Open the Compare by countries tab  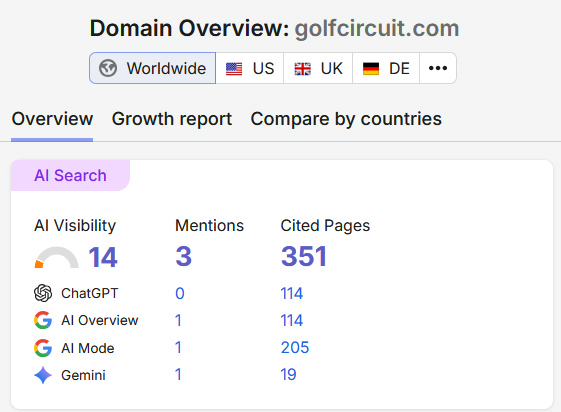coord(346,119)
